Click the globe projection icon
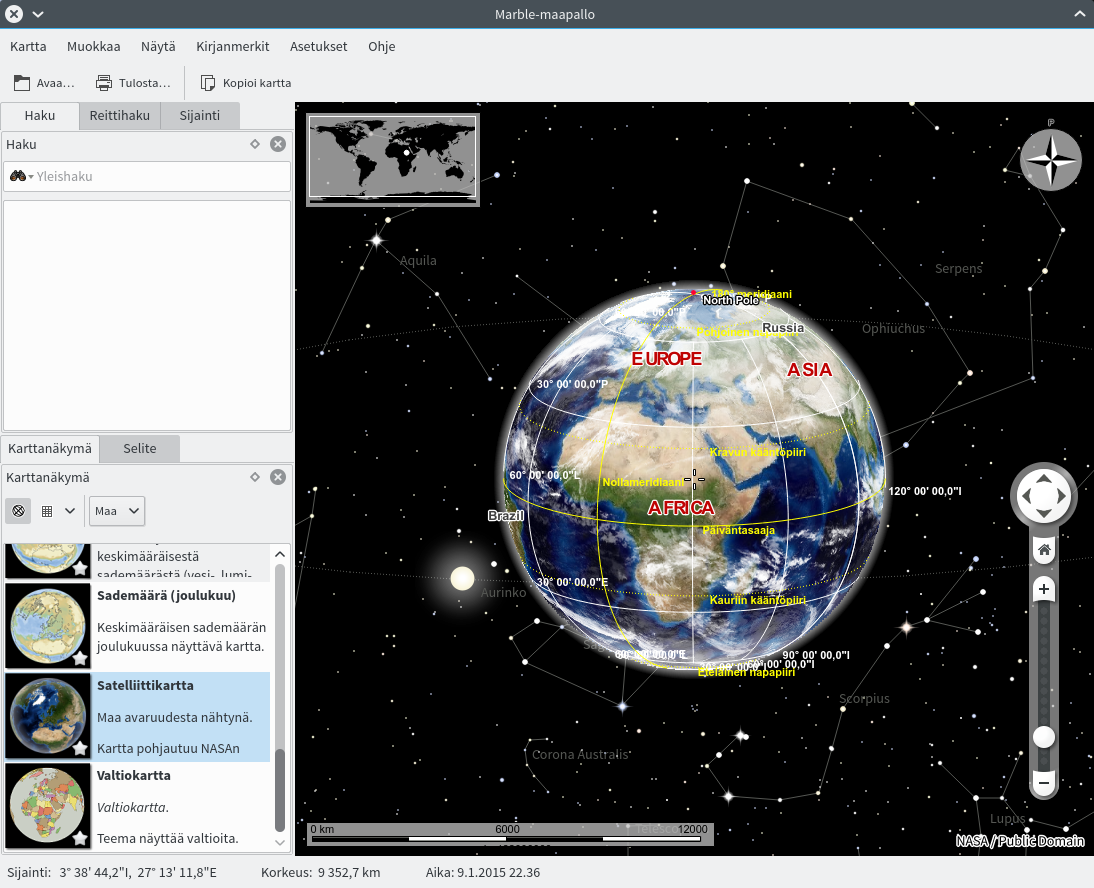This screenshot has width=1094, height=888. [x=18, y=511]
